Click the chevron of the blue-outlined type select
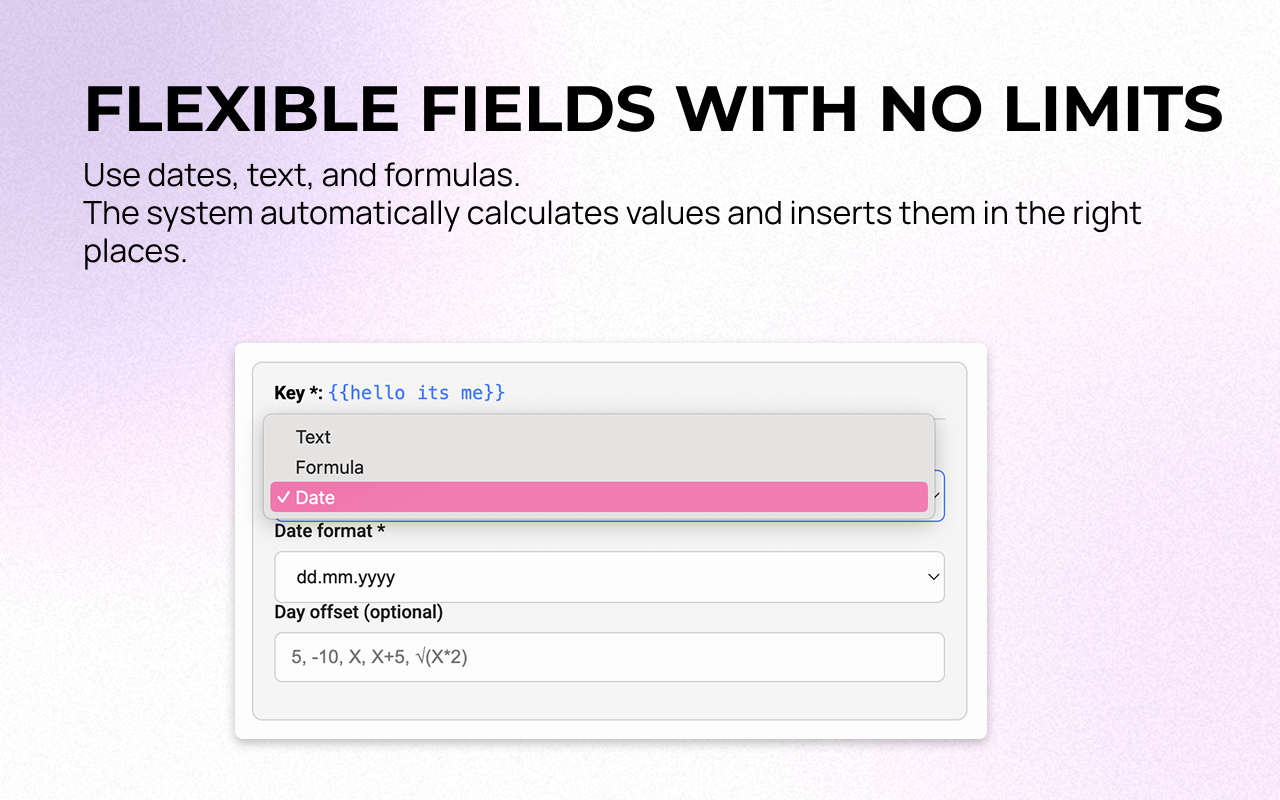1280x800 pixels. coord(938,495)
